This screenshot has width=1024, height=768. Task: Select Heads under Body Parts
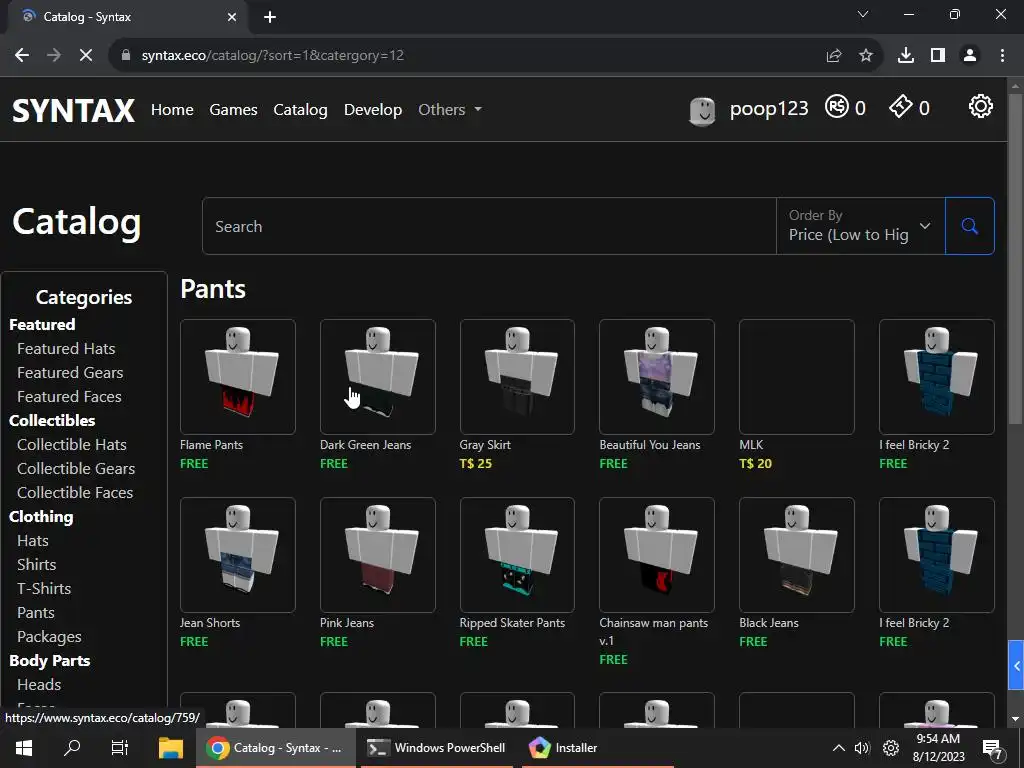(x=39, y=684)
